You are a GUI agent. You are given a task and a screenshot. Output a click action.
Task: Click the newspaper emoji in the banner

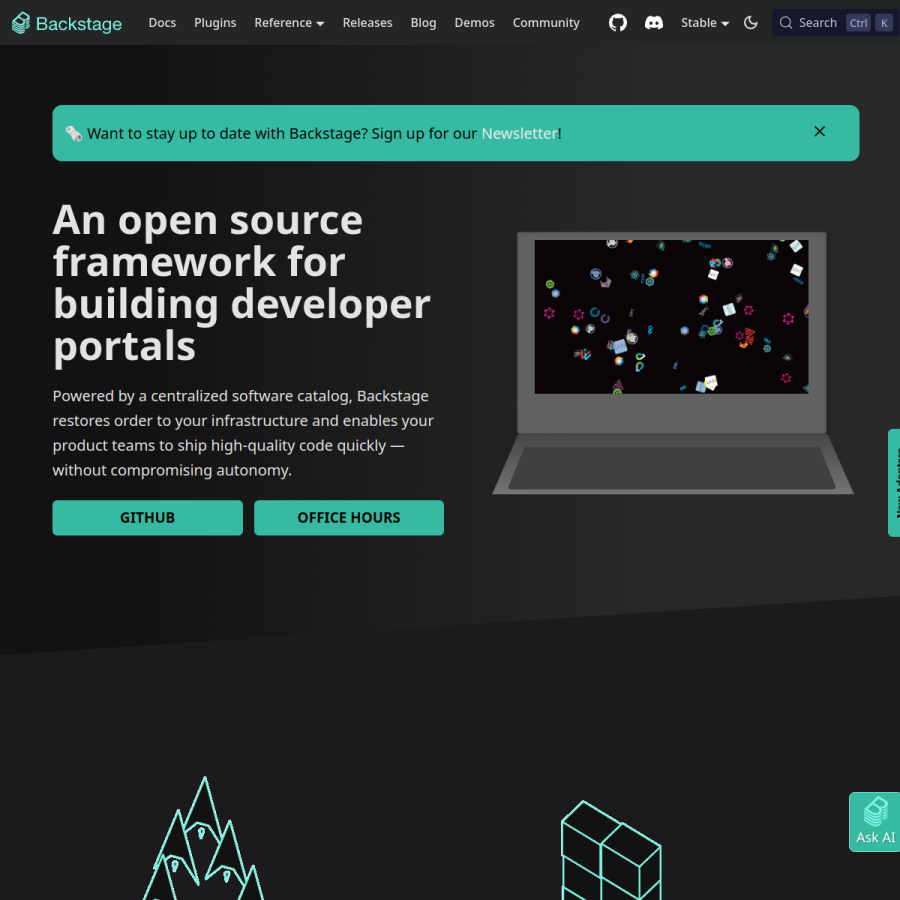click(73, 133)
